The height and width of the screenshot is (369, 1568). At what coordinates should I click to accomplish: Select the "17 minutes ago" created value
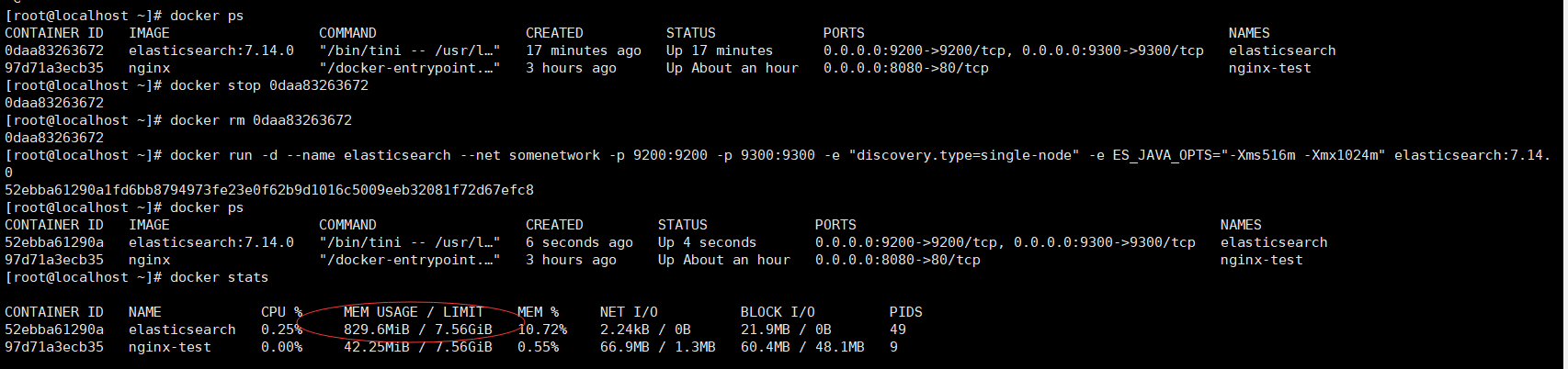pos(584,50)
